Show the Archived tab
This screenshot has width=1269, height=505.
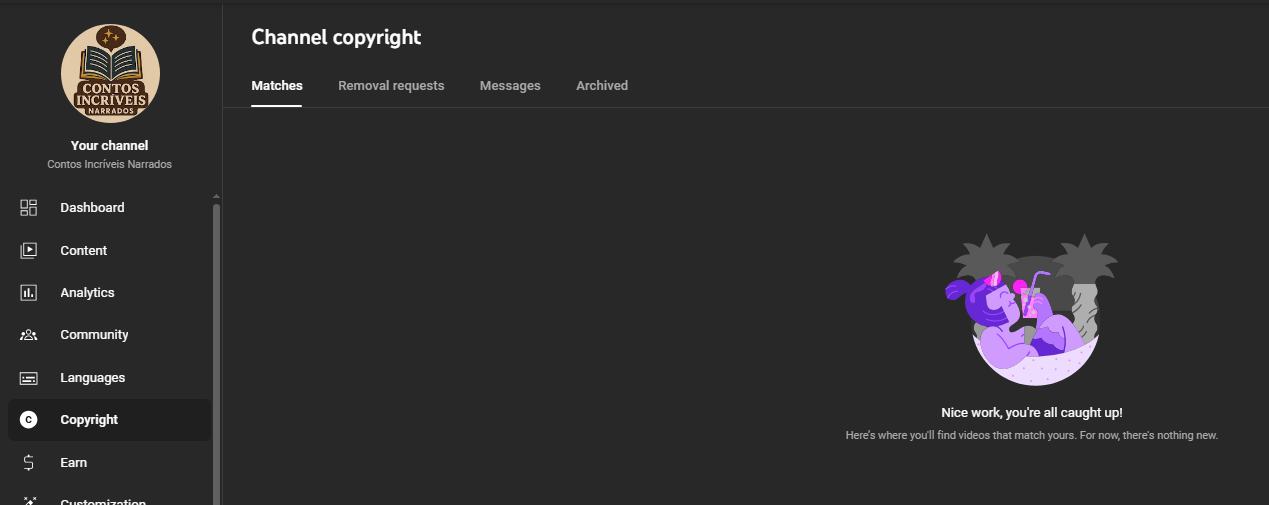click(602, 86)
